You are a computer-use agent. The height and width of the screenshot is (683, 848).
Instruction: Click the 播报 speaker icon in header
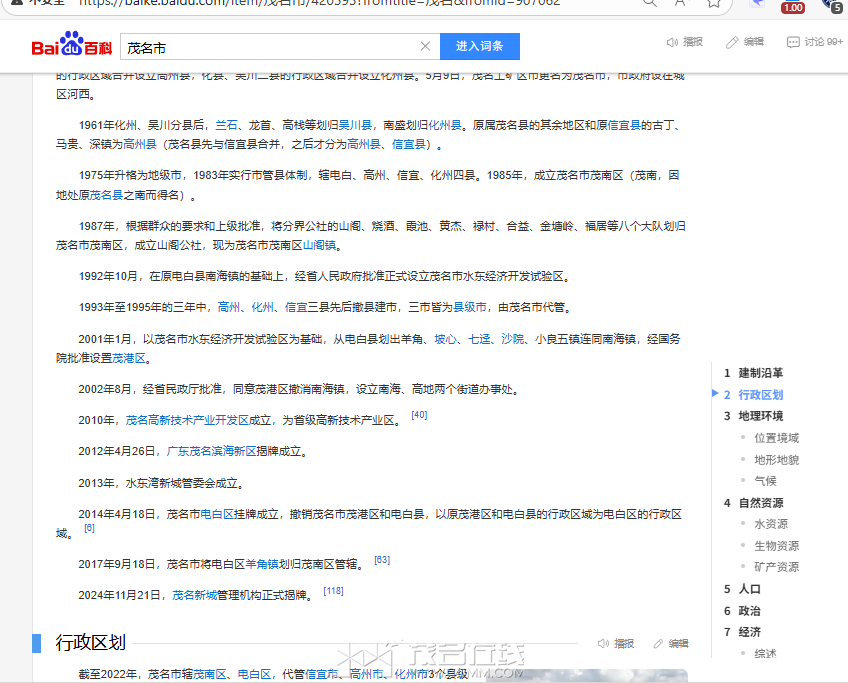pos(673,42)
